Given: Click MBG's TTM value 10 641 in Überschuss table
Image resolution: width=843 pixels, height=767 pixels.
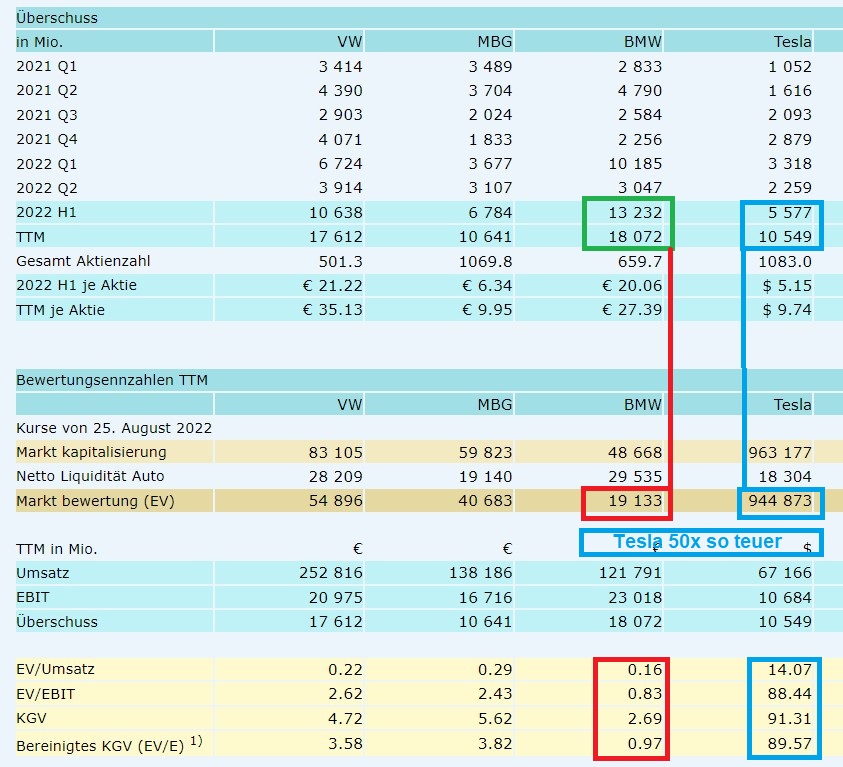Looking at the screenshot, I should click(x=485, y=236).
